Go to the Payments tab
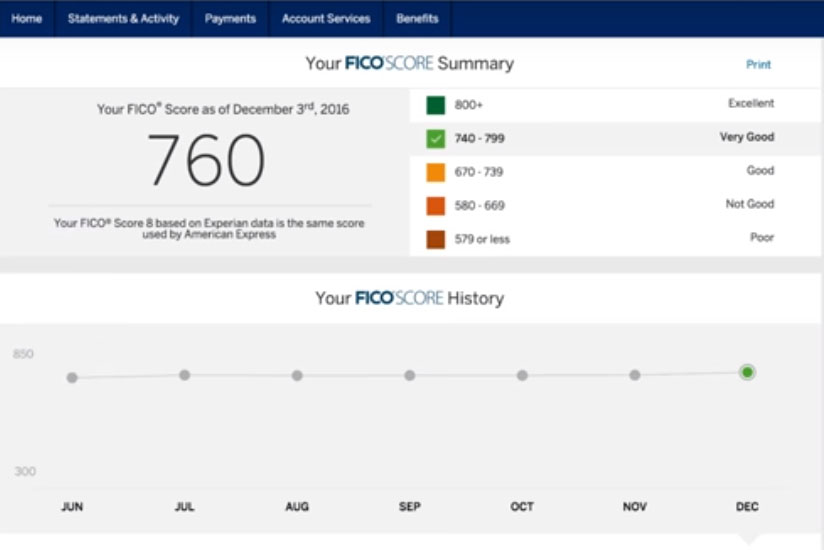This screenshot has width=824, height=550. 230,18
